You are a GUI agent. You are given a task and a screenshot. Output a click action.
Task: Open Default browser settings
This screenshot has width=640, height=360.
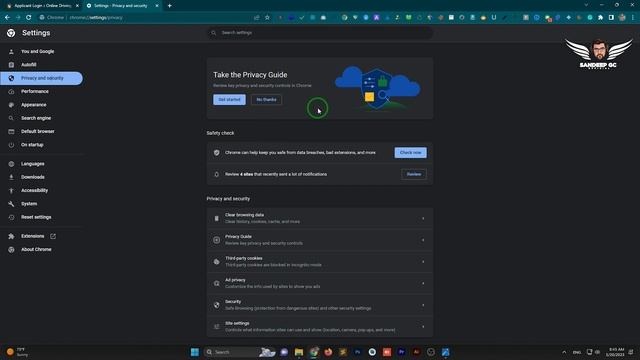[x=38, y=131]
